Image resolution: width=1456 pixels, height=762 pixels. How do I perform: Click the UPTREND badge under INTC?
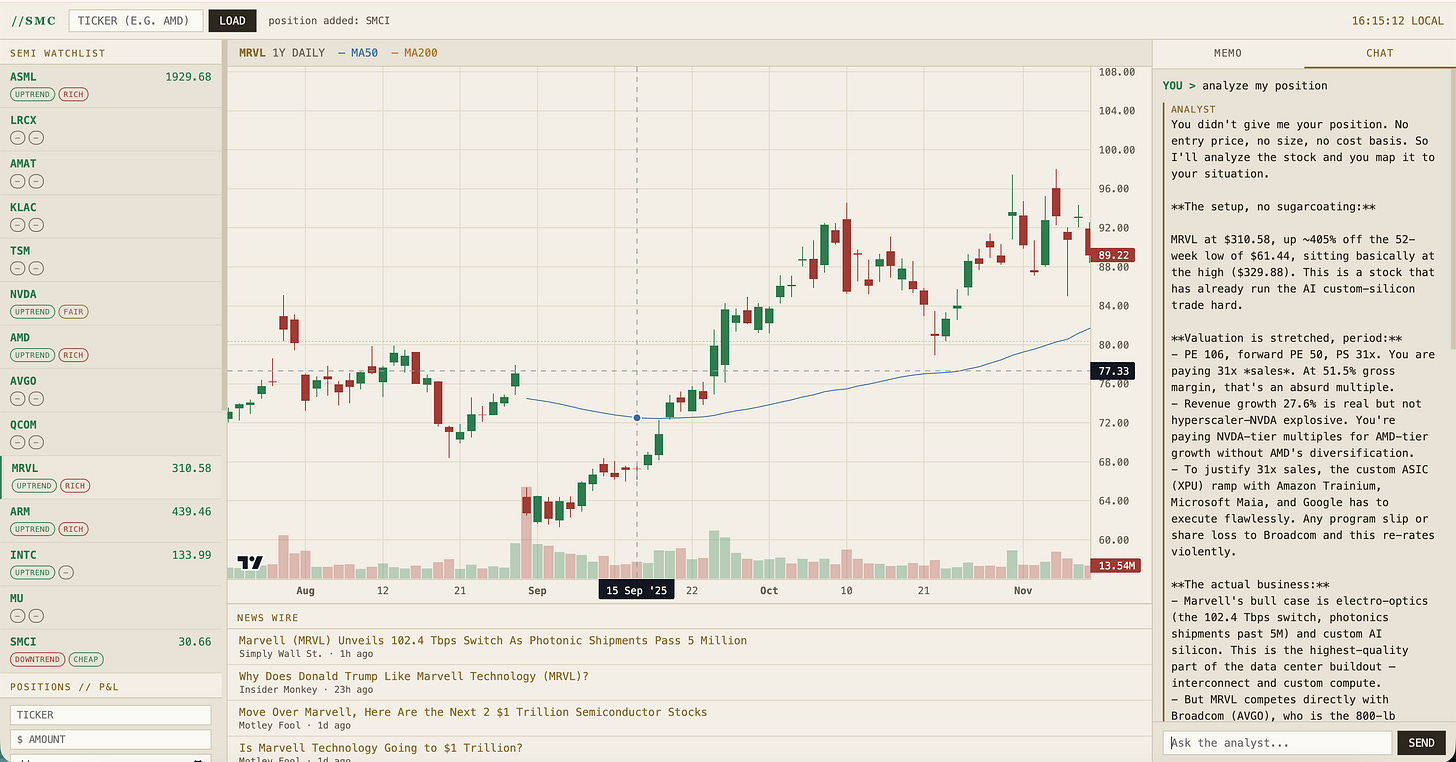coord(33,573)
